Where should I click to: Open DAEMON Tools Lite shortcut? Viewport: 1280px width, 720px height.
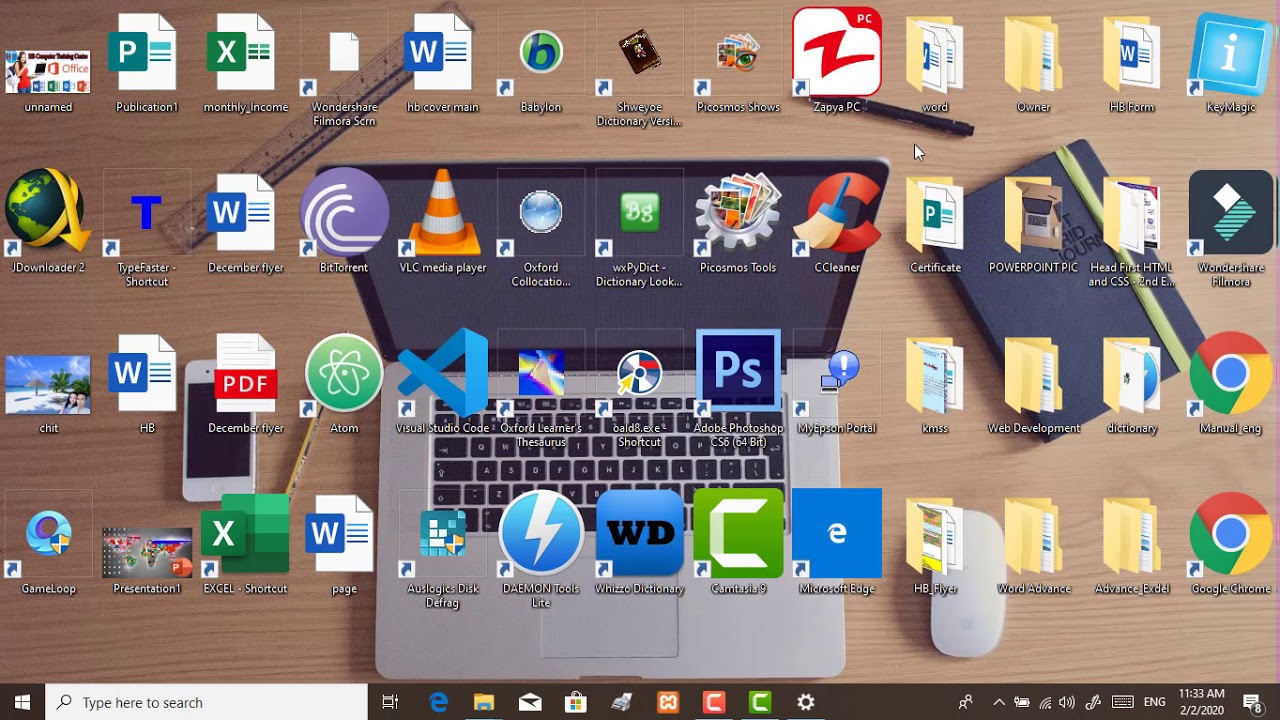point(540,534)
